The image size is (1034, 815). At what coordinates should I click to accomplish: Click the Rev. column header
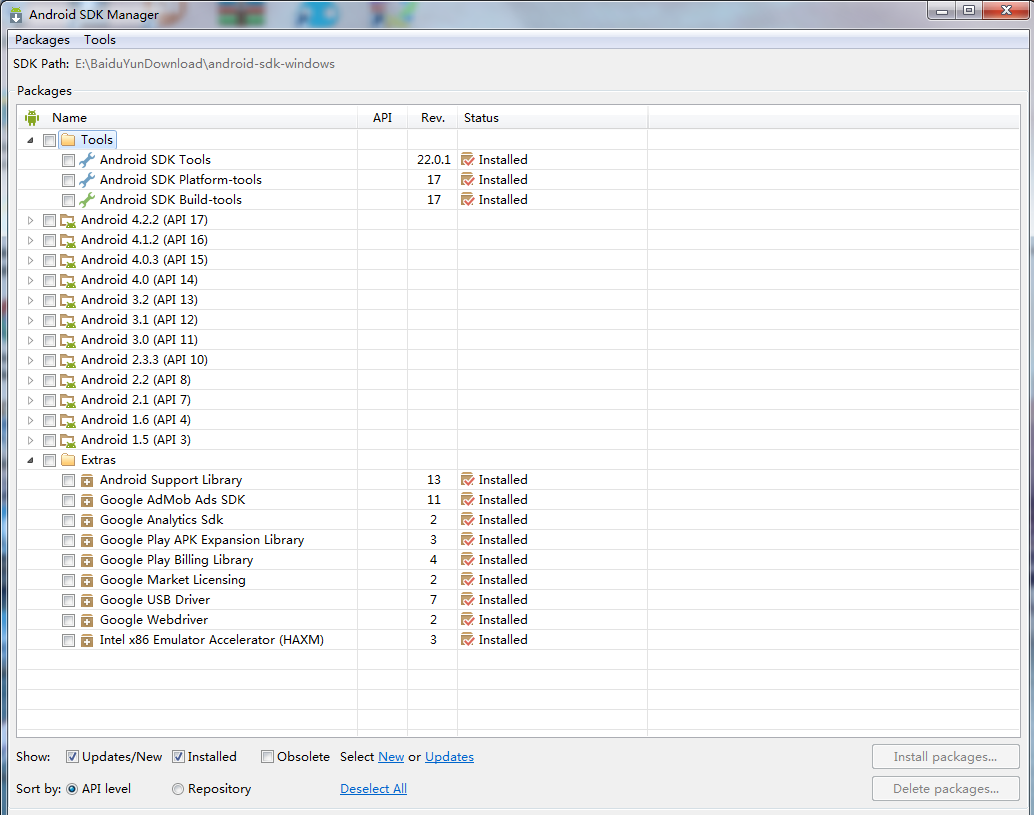433,117
